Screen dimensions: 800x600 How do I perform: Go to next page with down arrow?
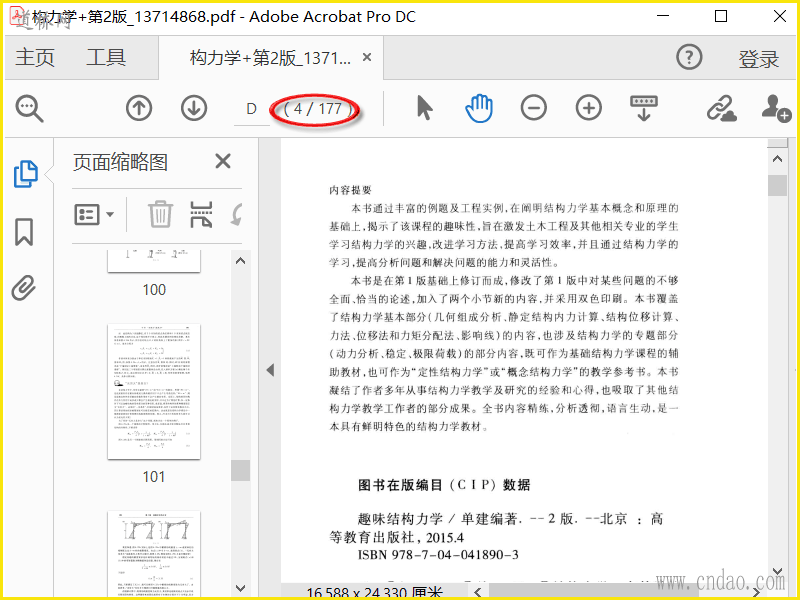(194, 108)
